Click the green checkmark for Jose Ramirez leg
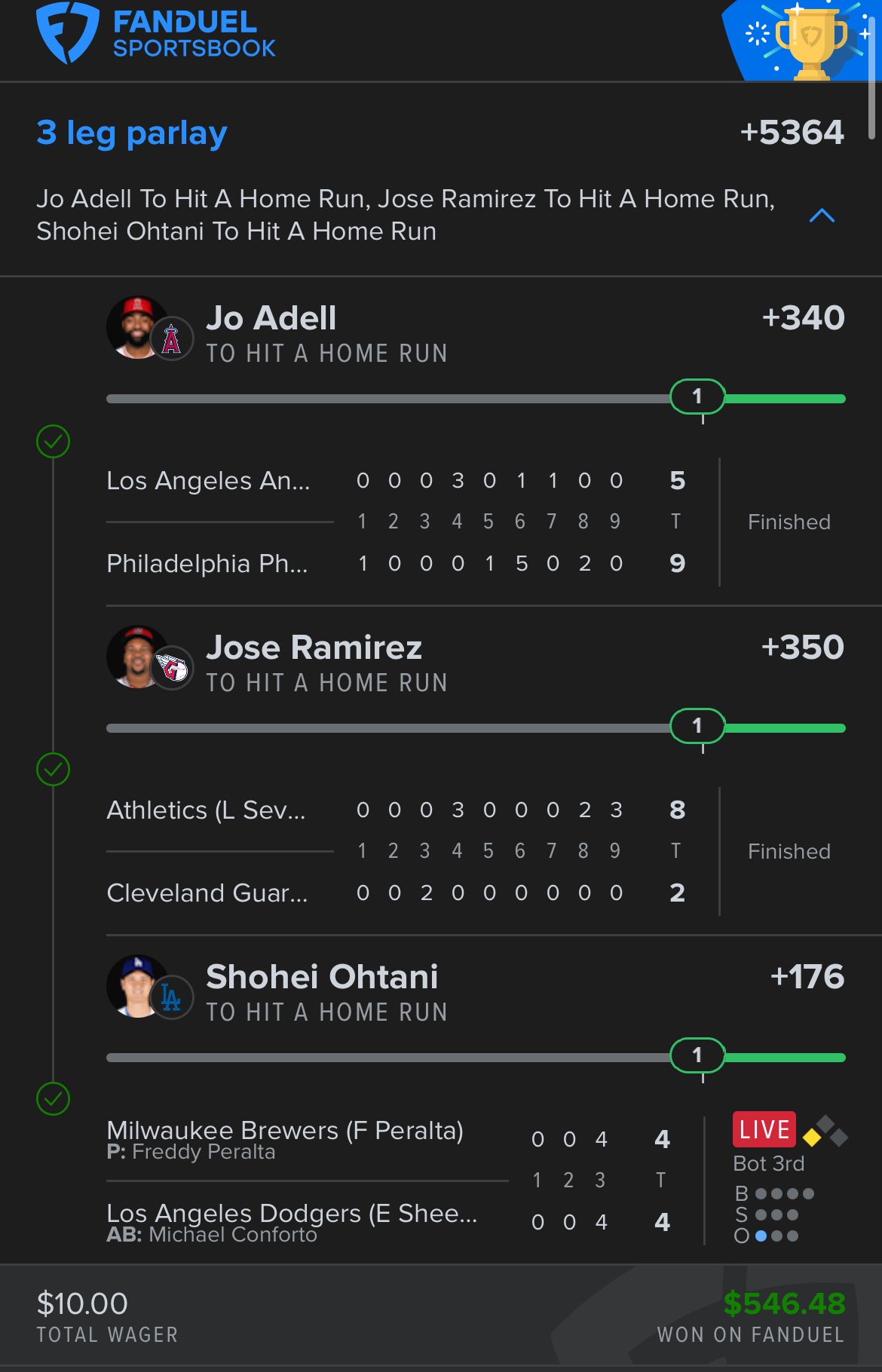 click(53, 770)
